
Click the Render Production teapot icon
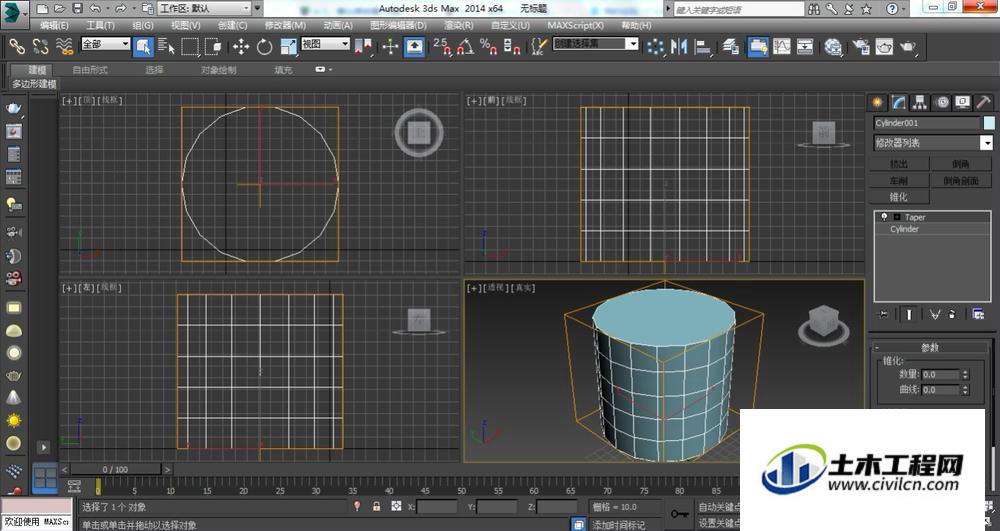pyautogui.click(x=908, y=47)
